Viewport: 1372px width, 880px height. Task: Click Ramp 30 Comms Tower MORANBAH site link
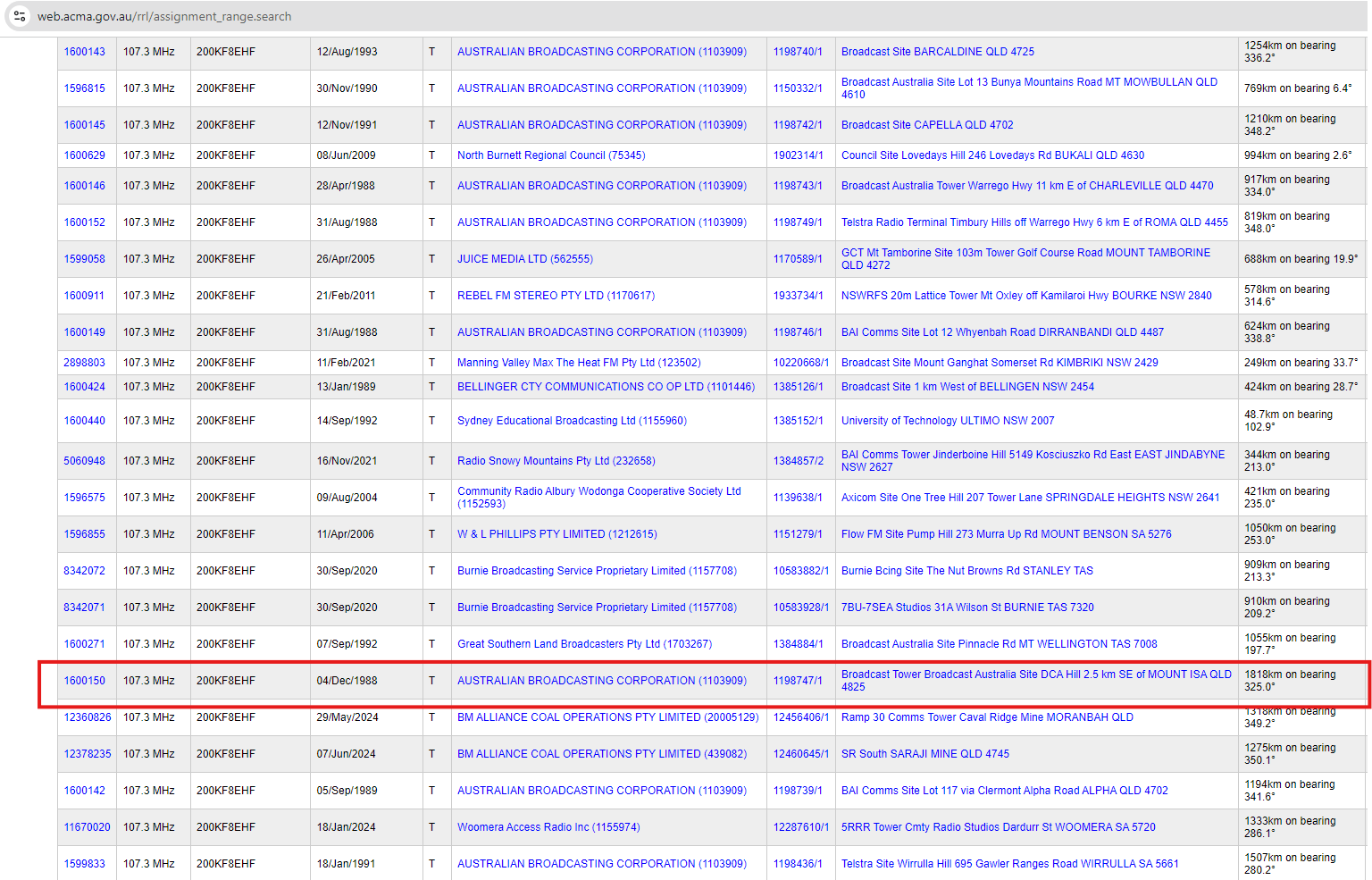(x=987, y=717)
